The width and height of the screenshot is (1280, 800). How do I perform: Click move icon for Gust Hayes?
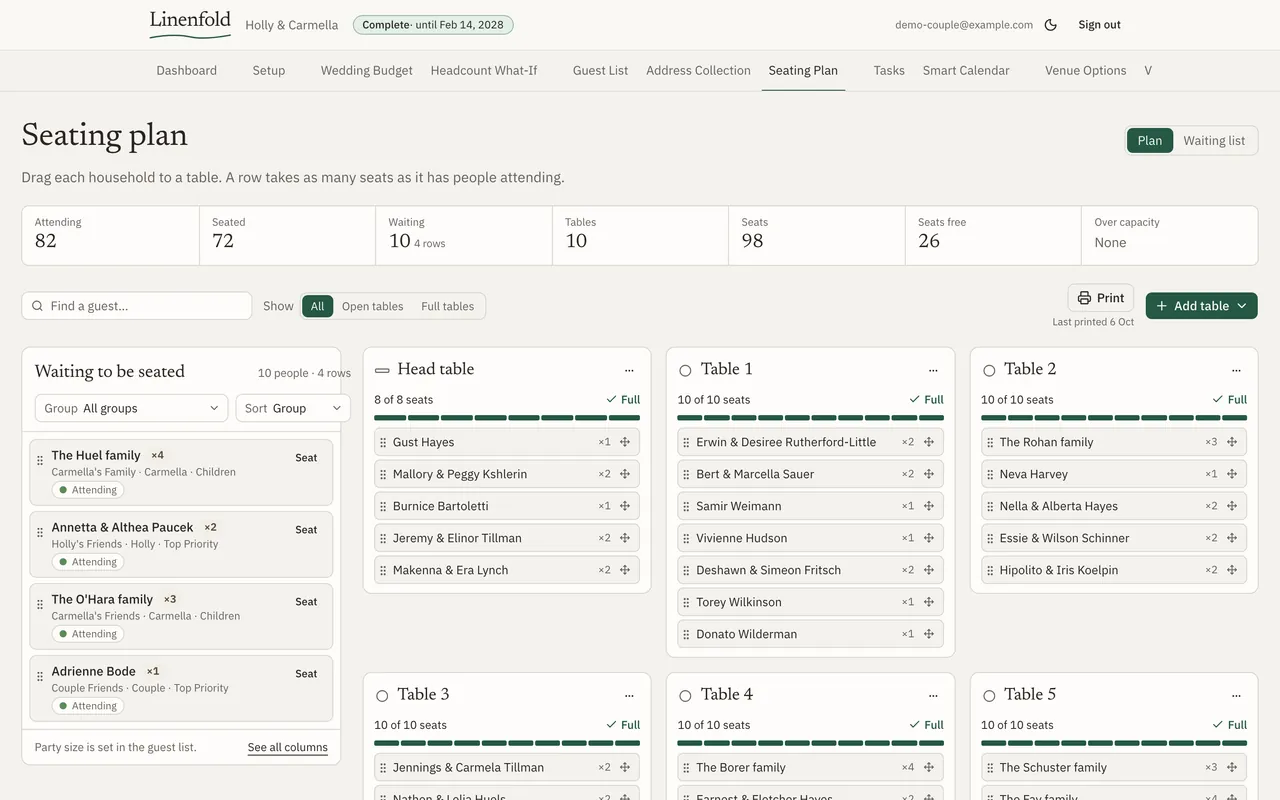[625, 442]
